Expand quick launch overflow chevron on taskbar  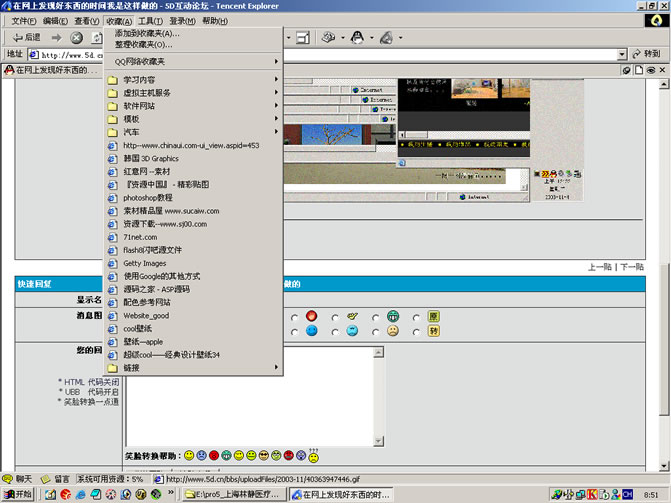pos(171,492)
